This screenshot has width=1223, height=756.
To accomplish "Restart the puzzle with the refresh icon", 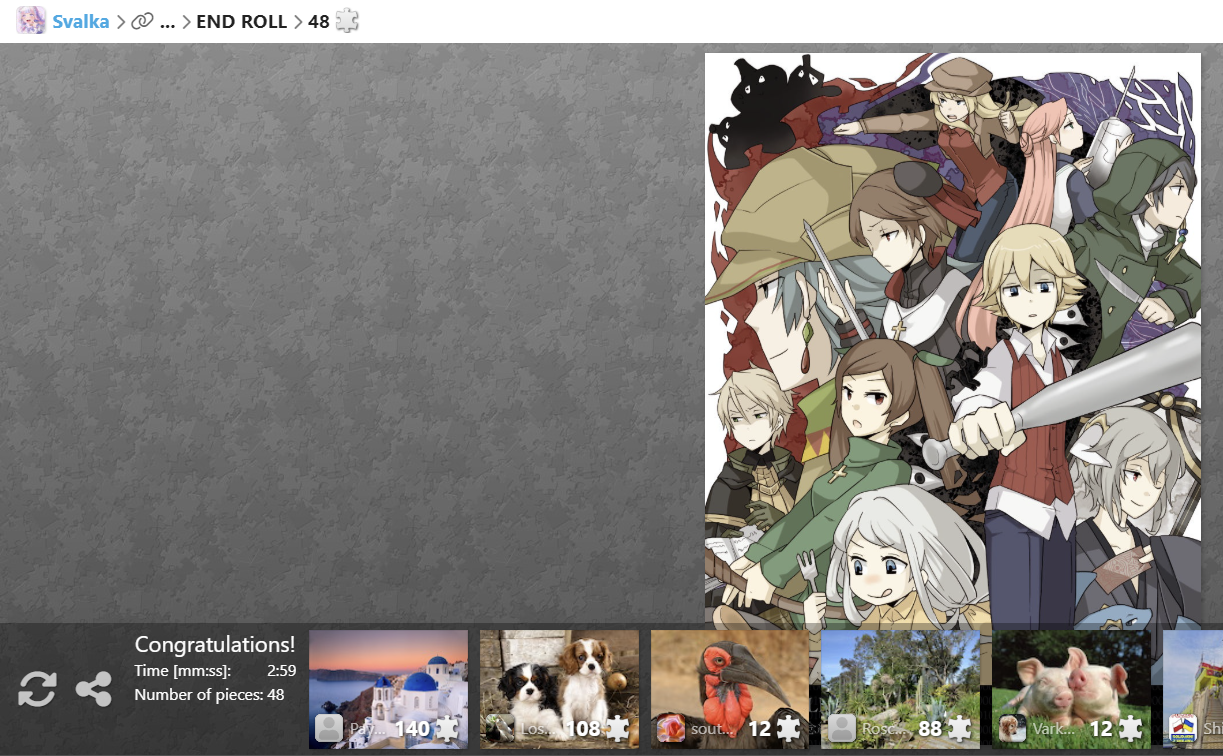I will tap(37, 690).
